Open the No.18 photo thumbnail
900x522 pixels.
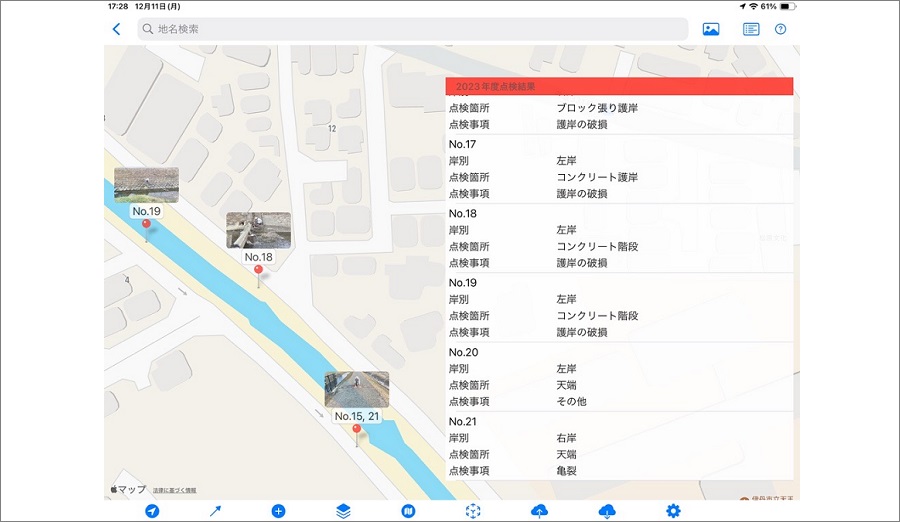pyautogui.click(x=258, y=230)
